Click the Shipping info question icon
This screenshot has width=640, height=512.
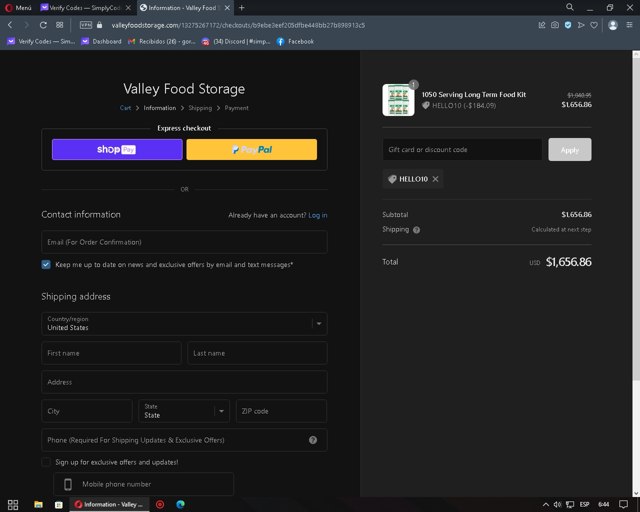[x=416, y=230]
